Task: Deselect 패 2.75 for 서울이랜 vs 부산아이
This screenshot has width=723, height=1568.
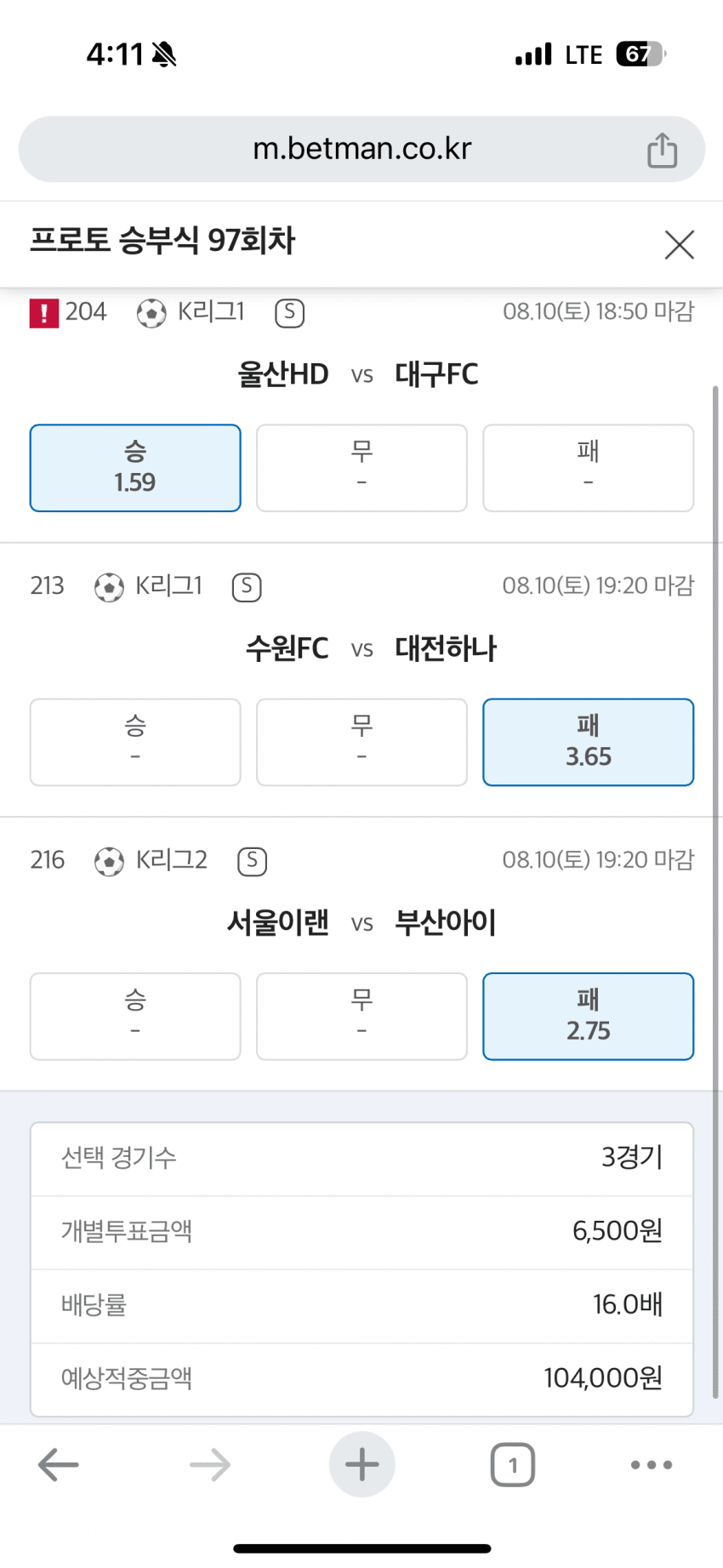Action: coord(588,1016)
